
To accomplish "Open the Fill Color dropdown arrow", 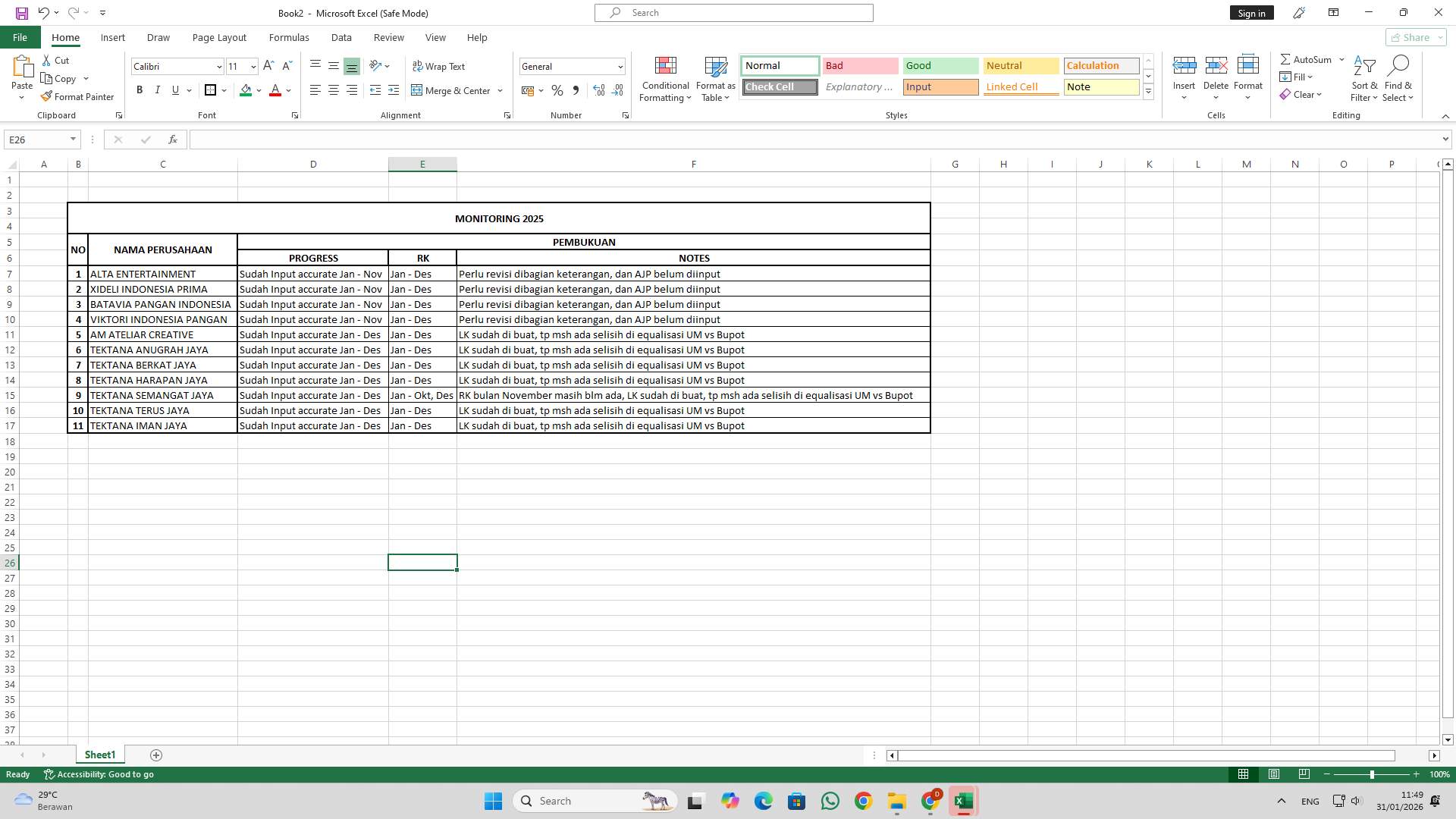I will [259, 90].
